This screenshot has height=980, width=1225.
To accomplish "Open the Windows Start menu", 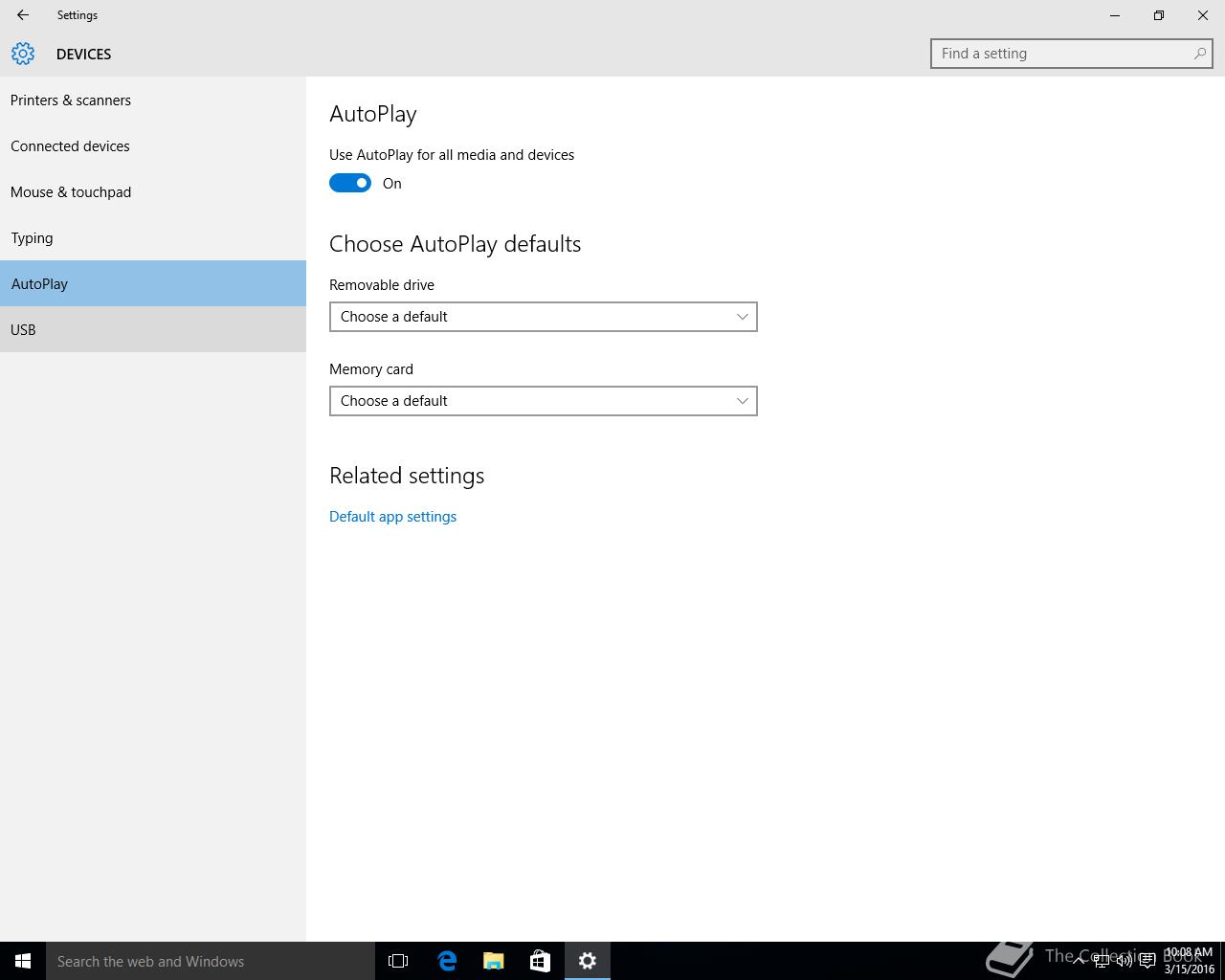I will (x=23, y=961).
